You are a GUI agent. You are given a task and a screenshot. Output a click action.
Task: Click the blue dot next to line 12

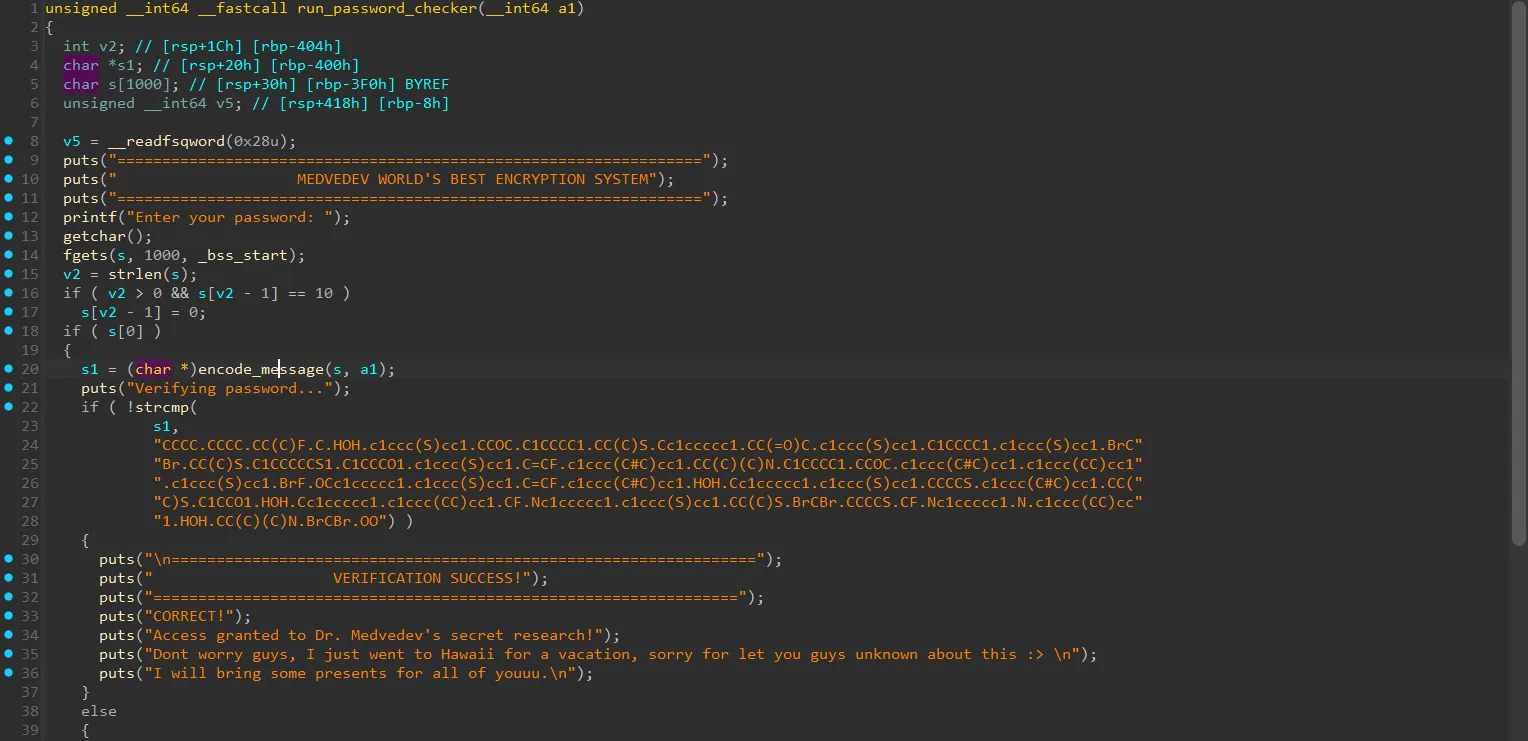pyautogui.click(x=9, y=217)
